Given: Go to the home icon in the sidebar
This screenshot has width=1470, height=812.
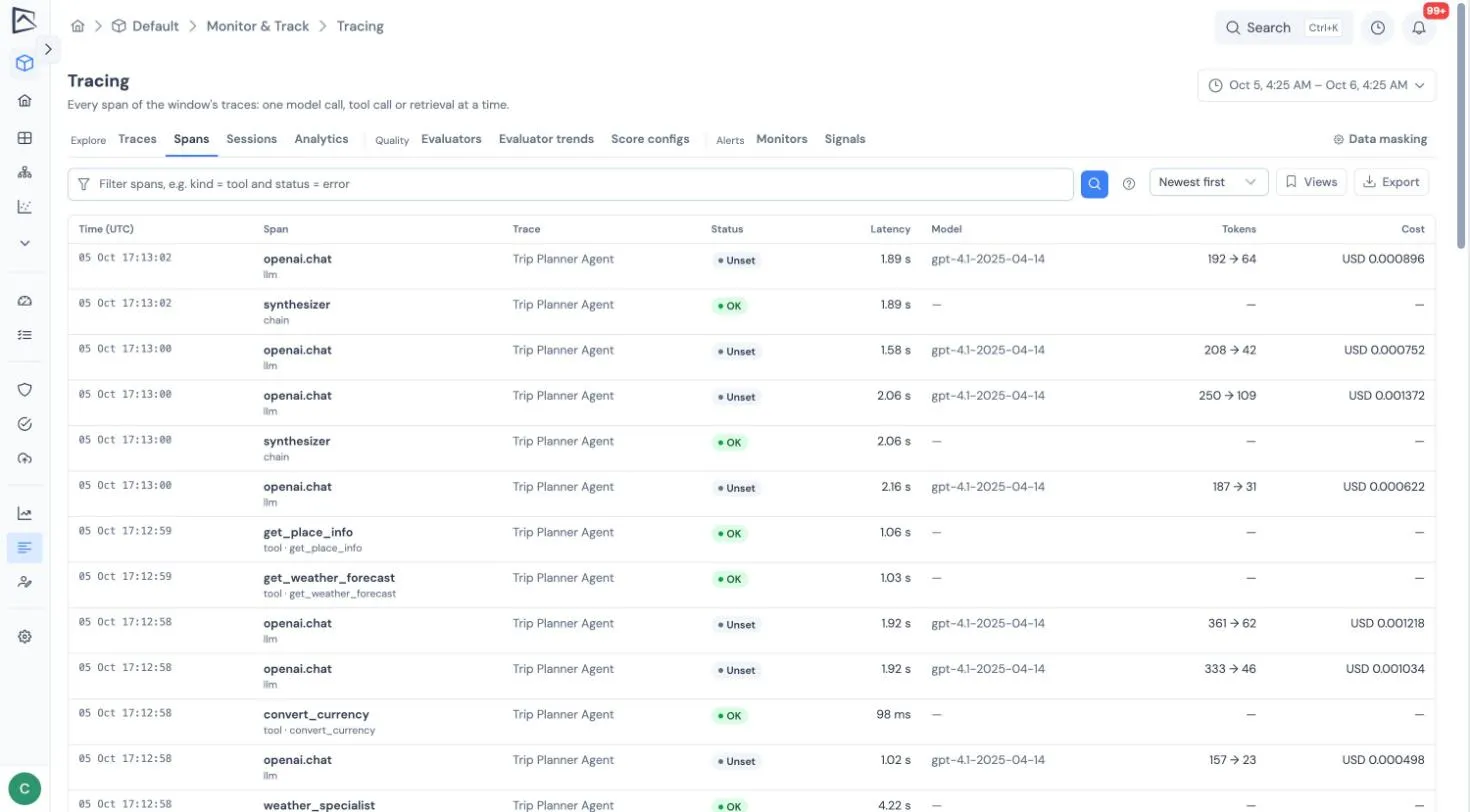Looking at the screenshot, I should point(25,101).
